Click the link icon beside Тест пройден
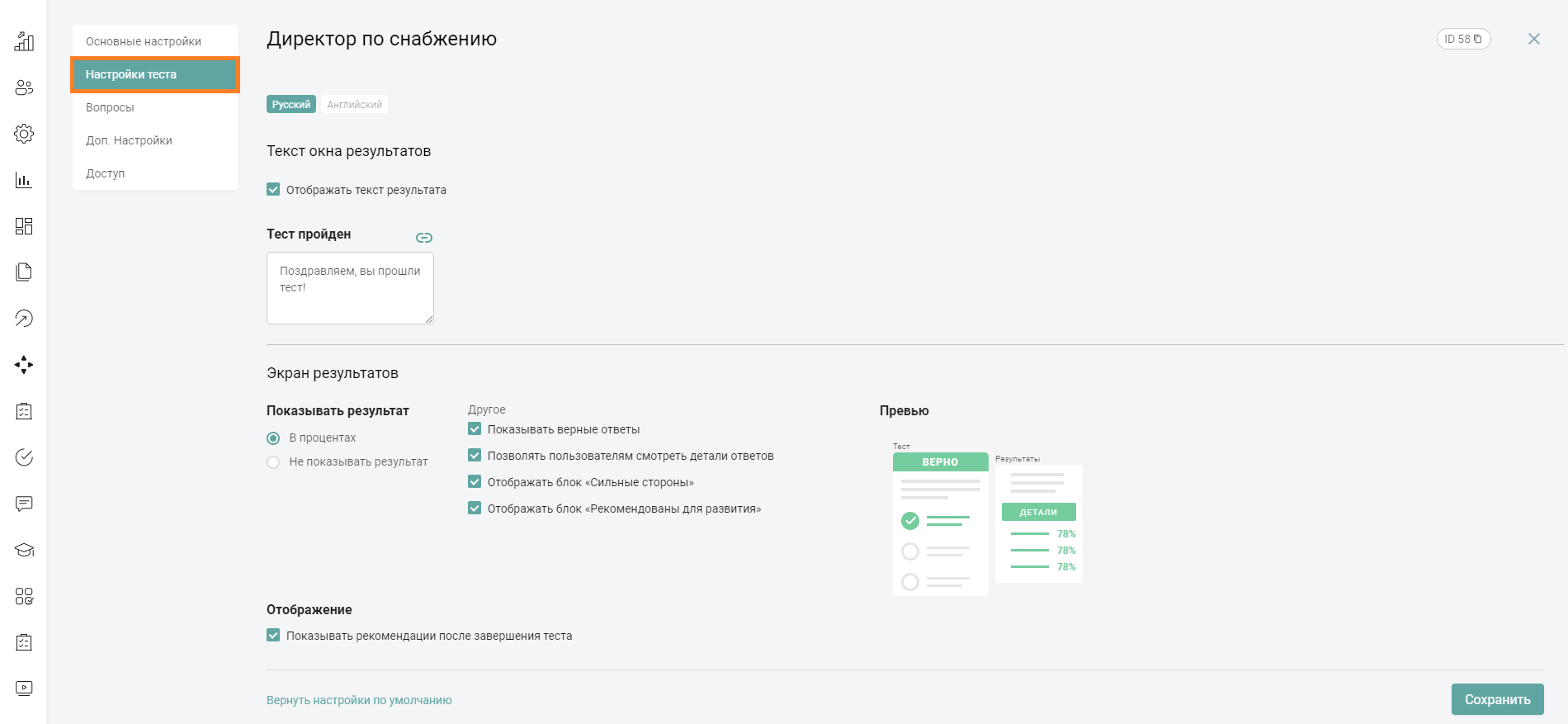The image size is (1568, 724). (x=424, y=238)
